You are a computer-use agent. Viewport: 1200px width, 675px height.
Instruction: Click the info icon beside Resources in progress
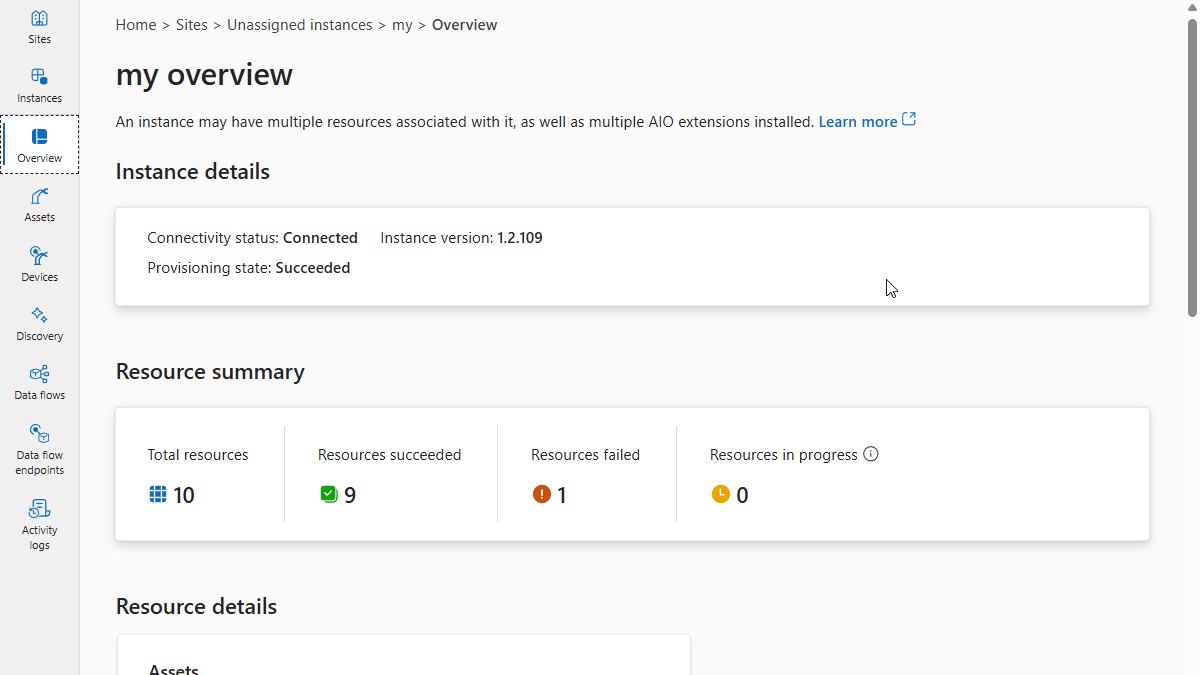point(871,454)
